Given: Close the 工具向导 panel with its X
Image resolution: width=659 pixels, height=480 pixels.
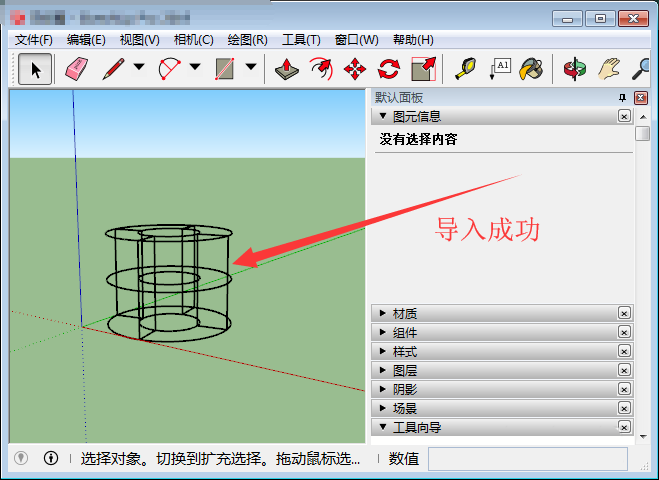Looking at the screenshot, I should pyautogui.click(x=624, y=427).
